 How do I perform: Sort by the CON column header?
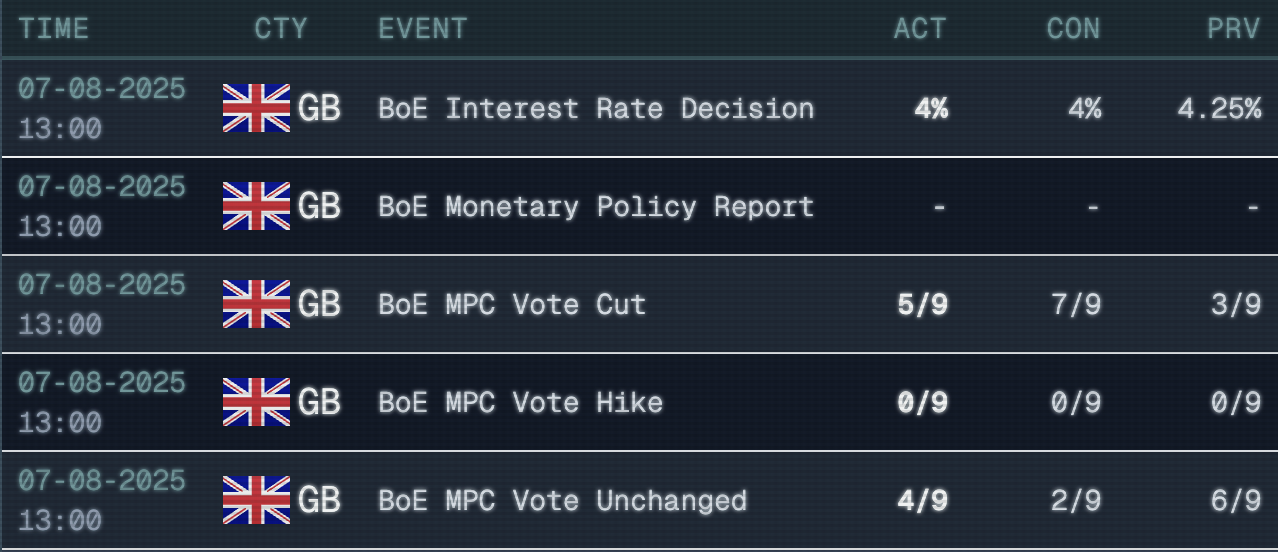pyautogui.click(x=1073, y=28)
